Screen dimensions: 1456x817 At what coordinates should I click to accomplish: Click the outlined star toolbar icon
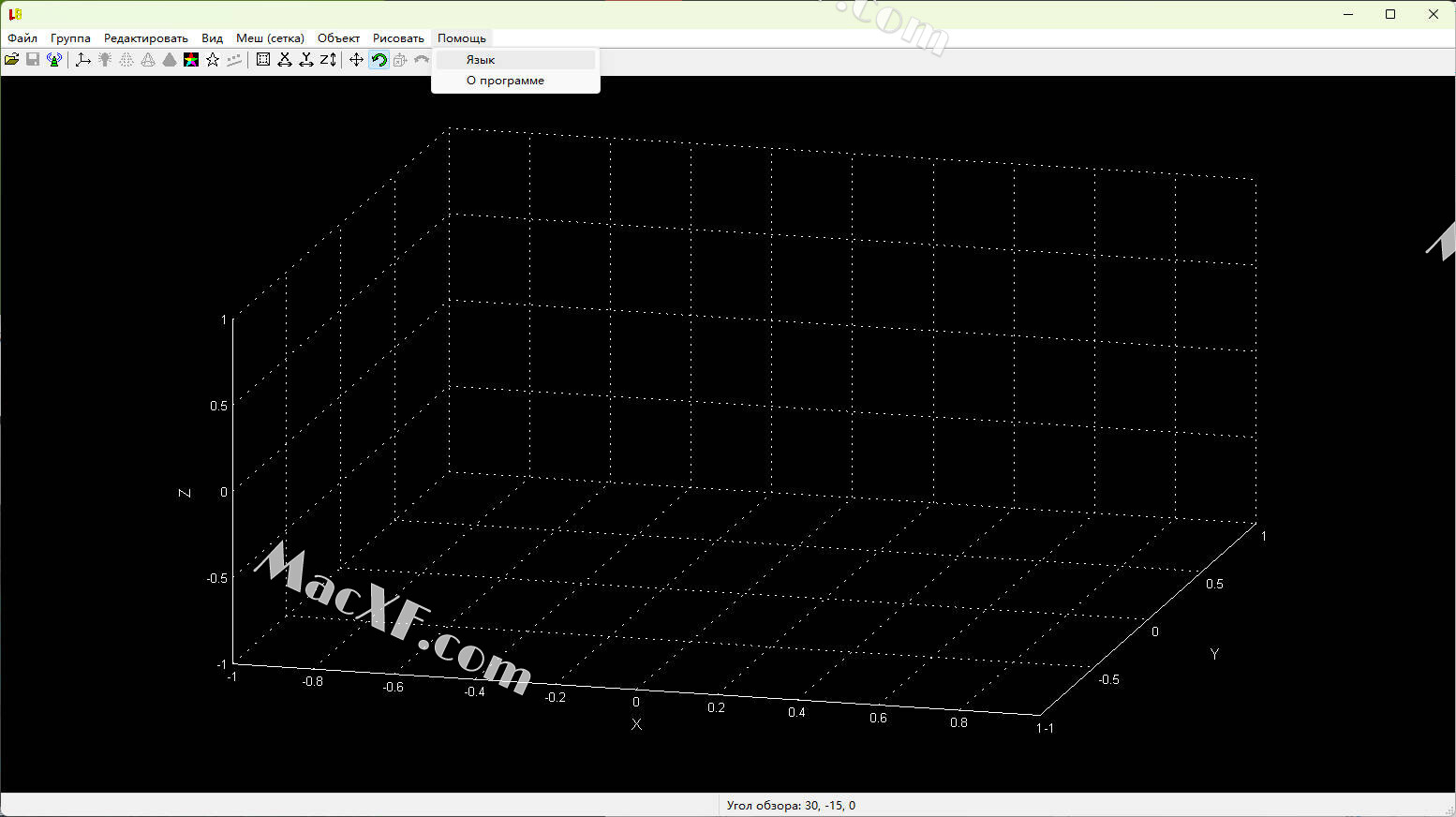point(213,60)
